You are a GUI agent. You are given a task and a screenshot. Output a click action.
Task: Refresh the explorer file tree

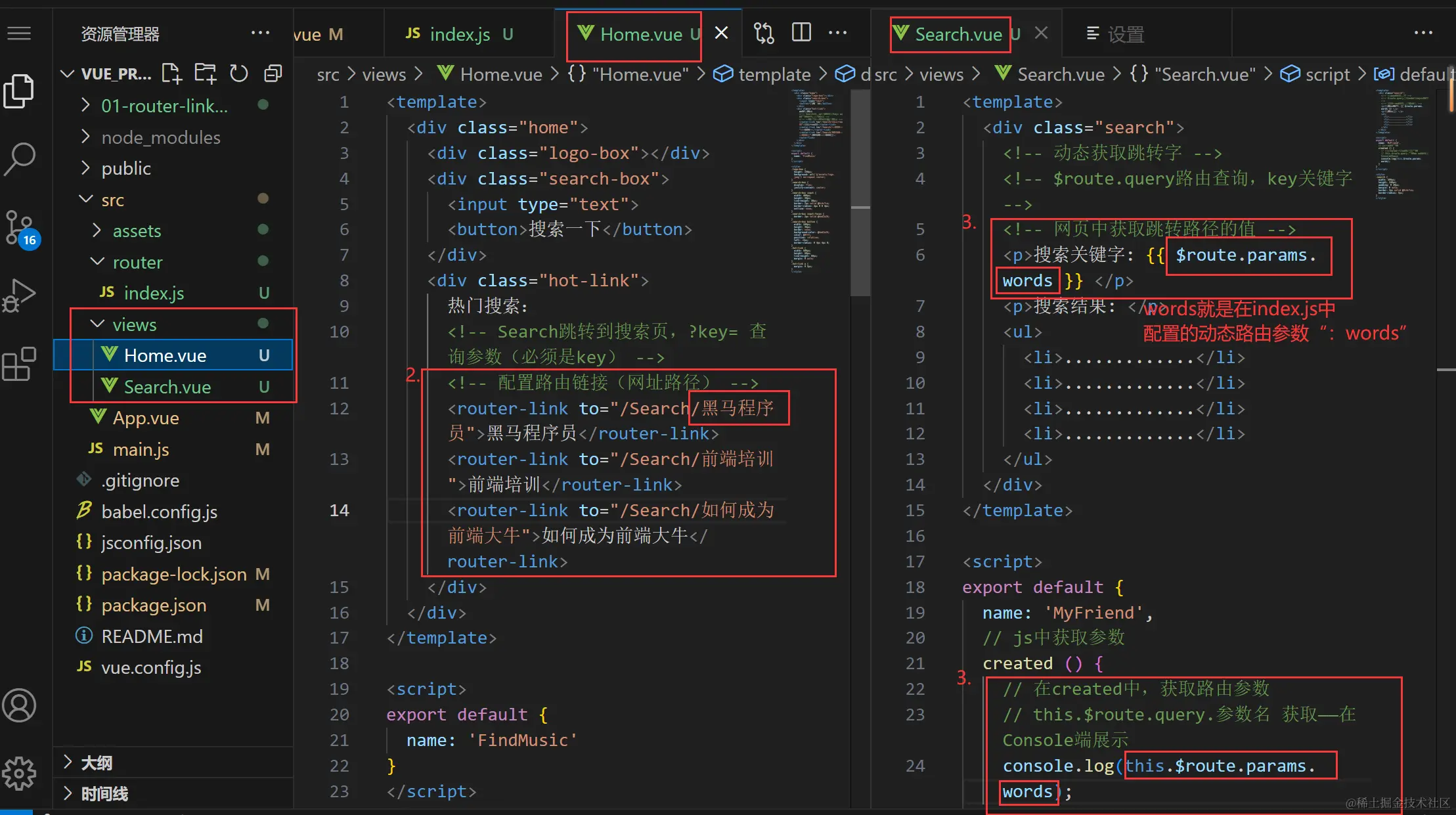(239, 73)
